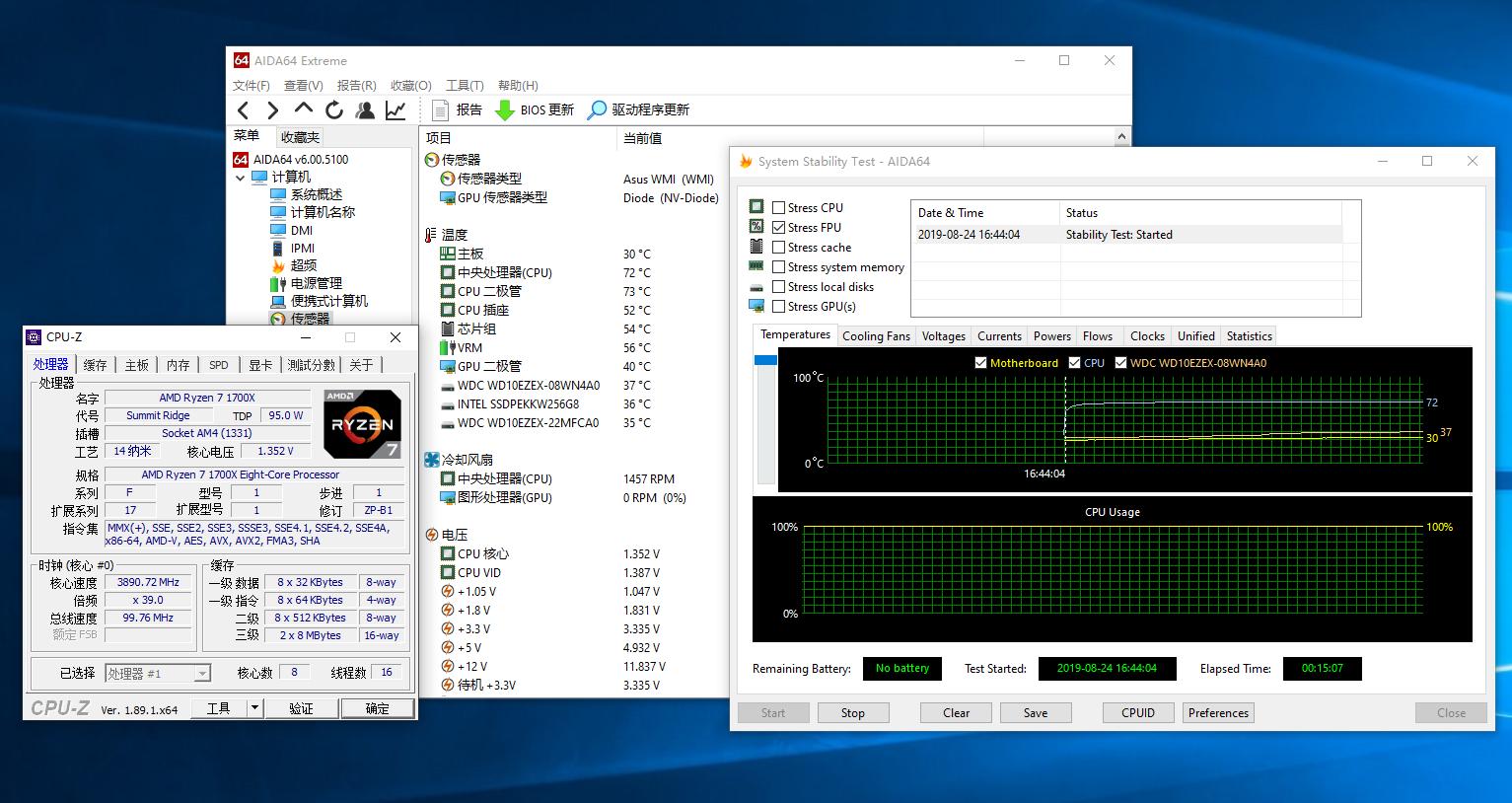The image size is (1512, 803).
Task: Switch to the Voltages tab
Action: click(x=944, y=336)
